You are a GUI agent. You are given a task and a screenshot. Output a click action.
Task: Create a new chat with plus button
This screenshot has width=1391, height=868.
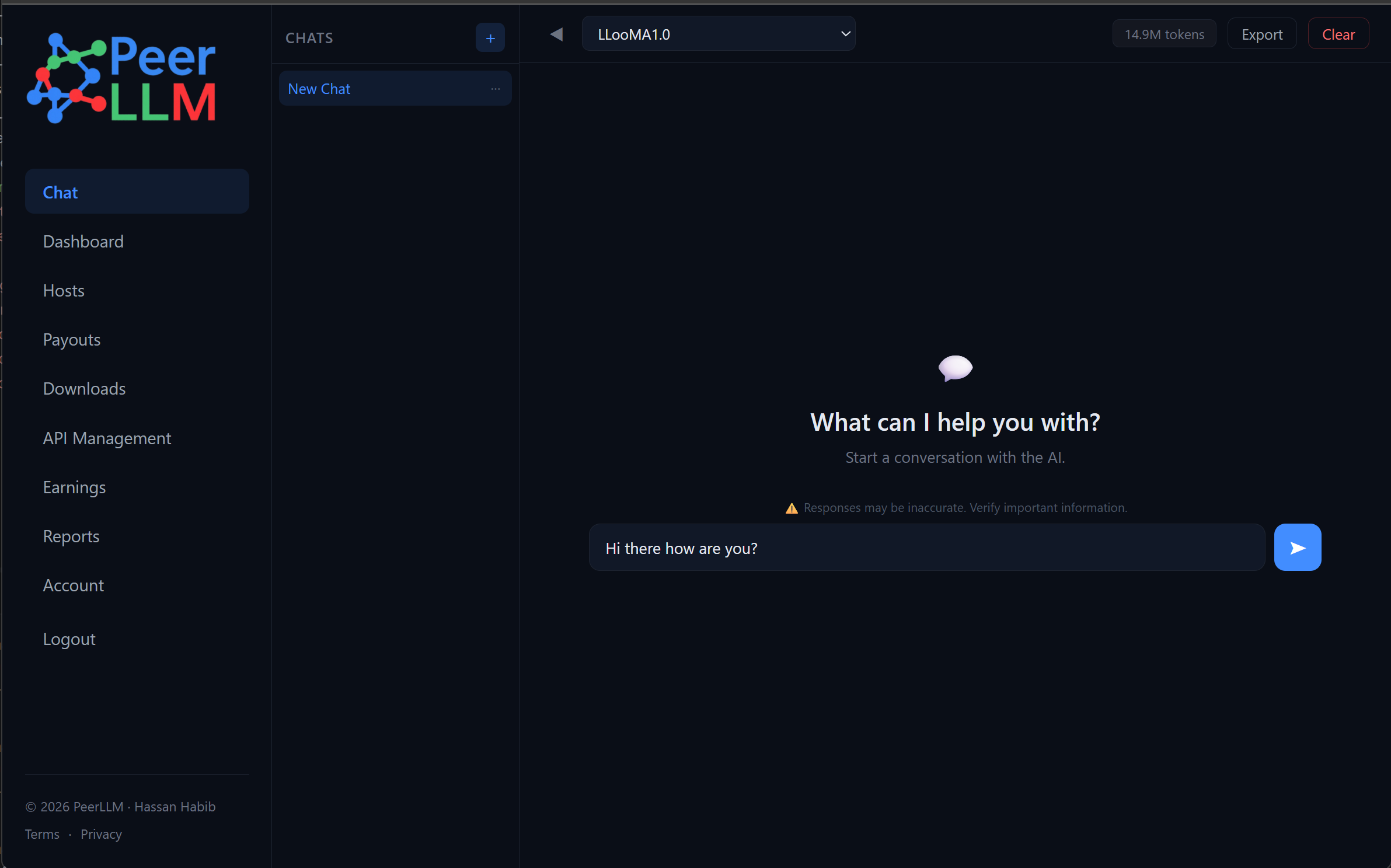(x=490, y=38)
